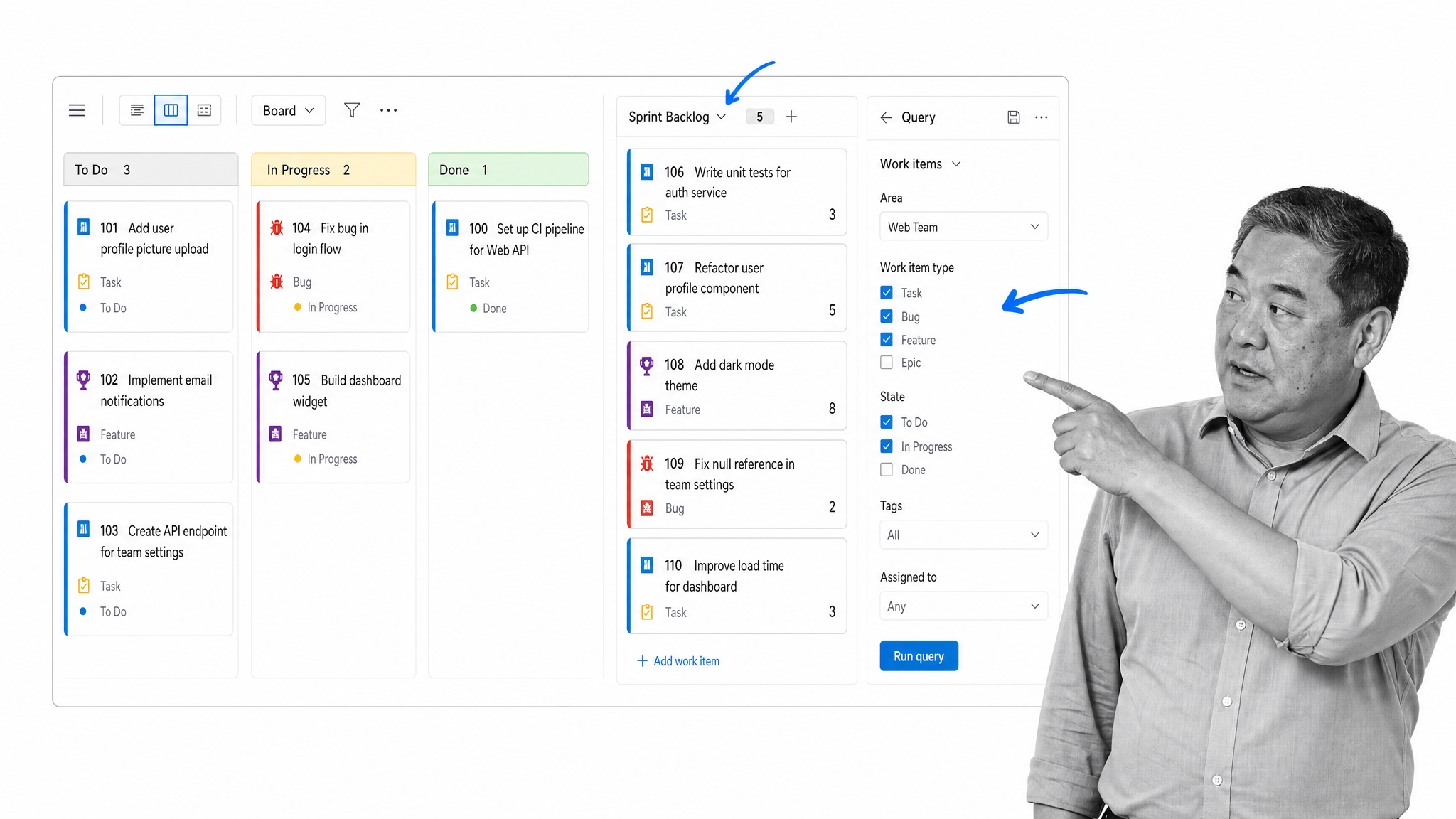Click the Done state label on card 100
1456x819 pixels.
(495, 309)
